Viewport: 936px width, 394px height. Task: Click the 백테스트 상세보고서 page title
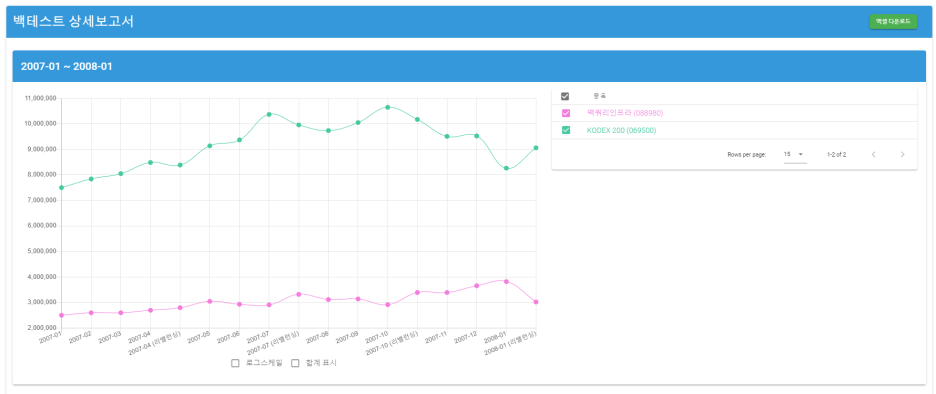pos(73,21)
